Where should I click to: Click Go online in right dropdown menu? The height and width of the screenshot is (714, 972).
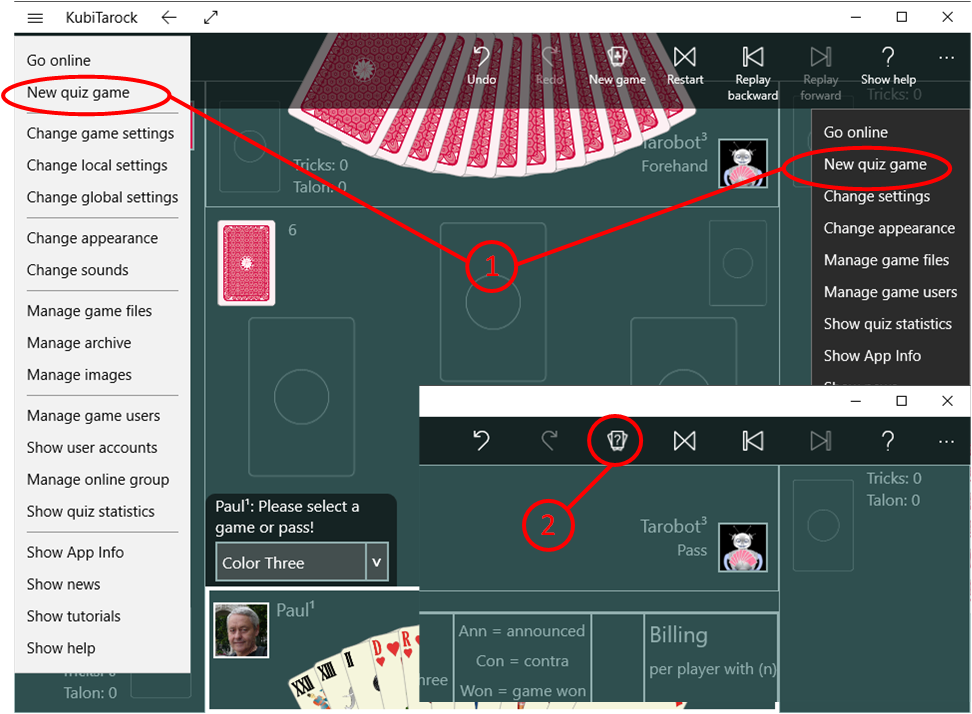coord(855,132)
